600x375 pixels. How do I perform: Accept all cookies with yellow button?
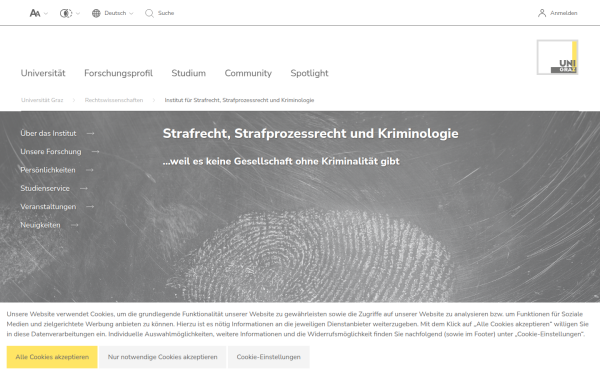(52, 357)
